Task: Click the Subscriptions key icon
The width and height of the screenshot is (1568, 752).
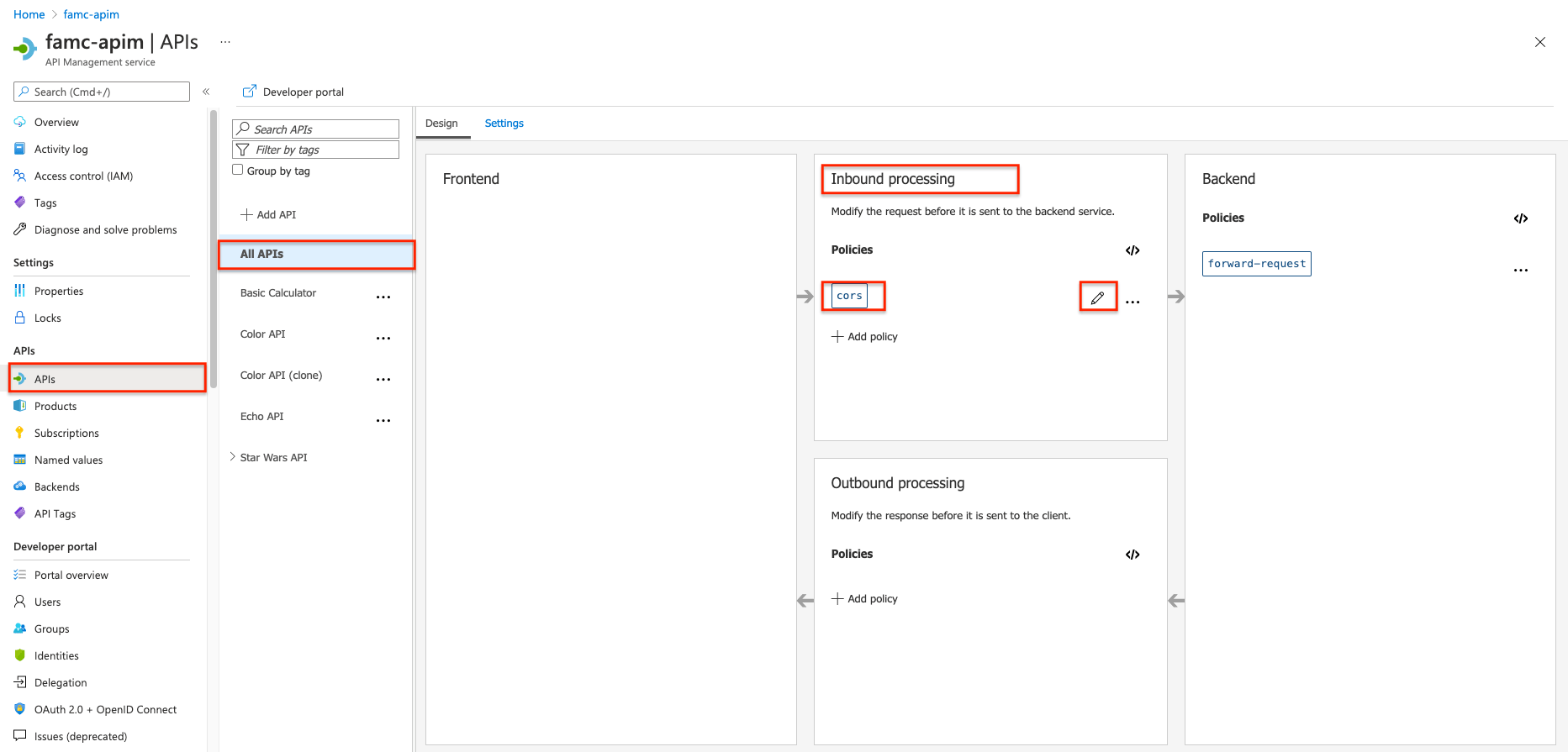Action: [19, 433]
